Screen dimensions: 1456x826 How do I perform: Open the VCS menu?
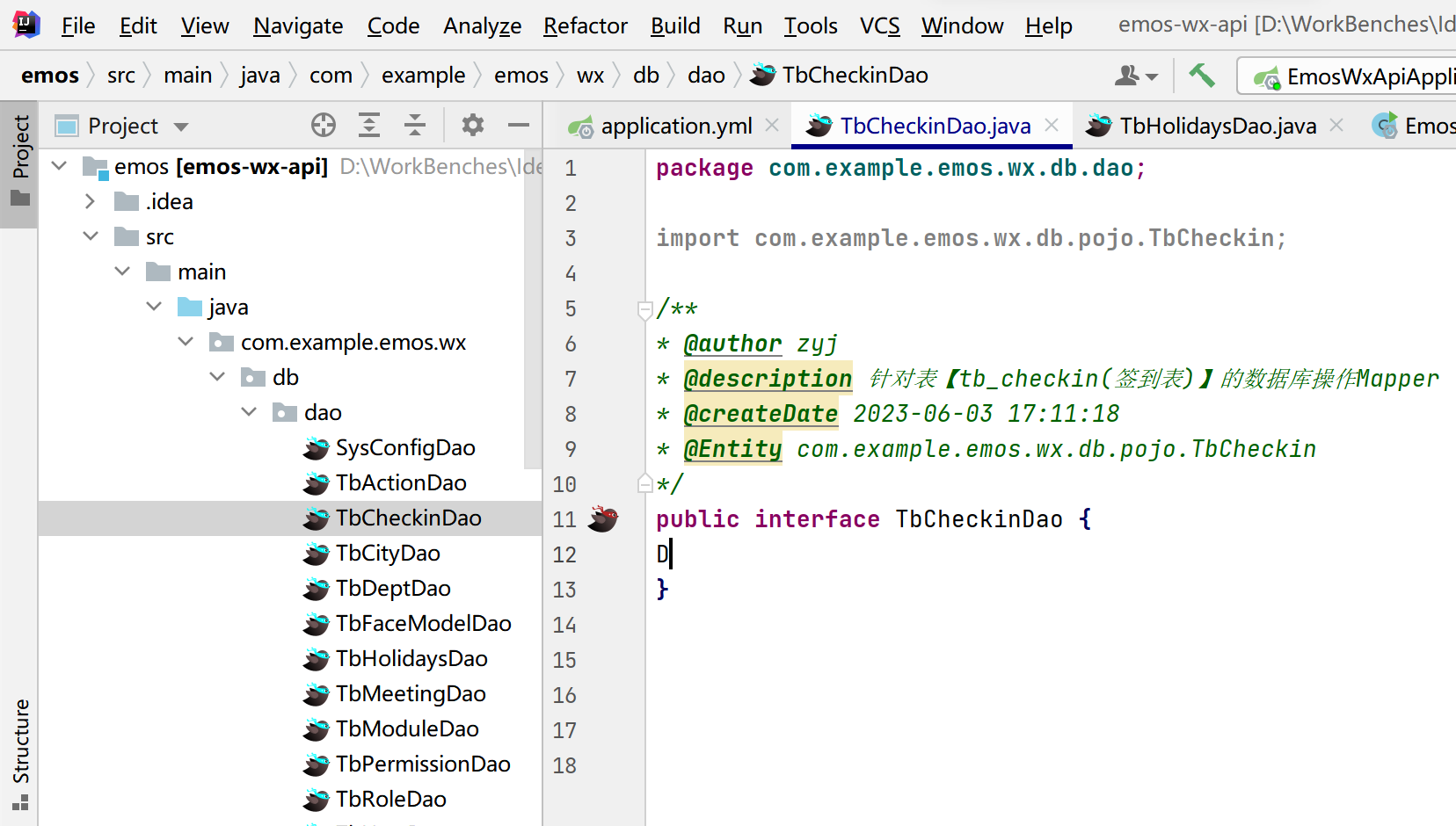tap(880, 25)
